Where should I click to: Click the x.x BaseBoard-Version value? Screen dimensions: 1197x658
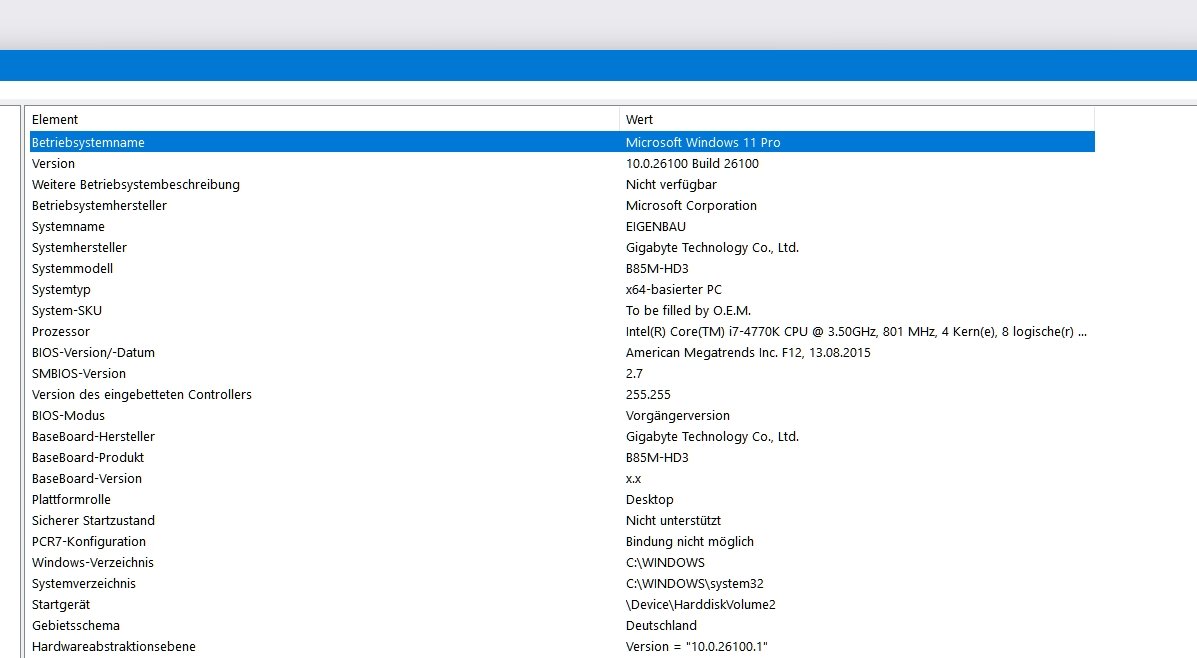634,479
